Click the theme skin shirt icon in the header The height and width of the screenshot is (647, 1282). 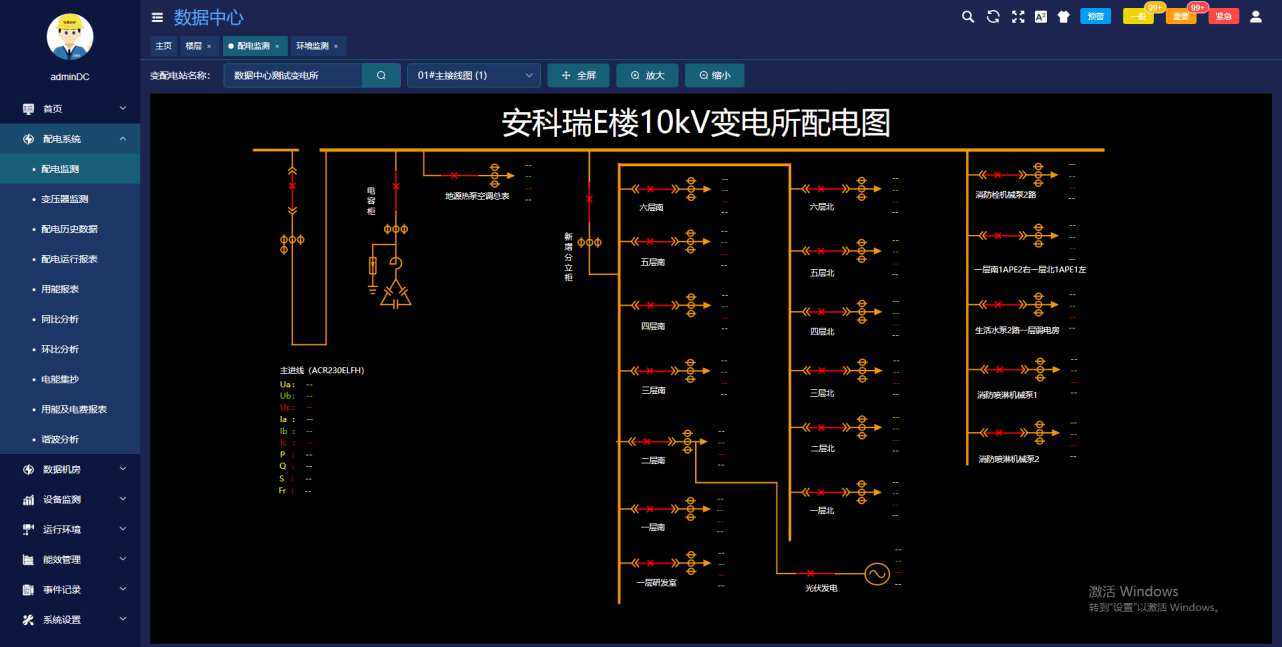coord(1063,16)
